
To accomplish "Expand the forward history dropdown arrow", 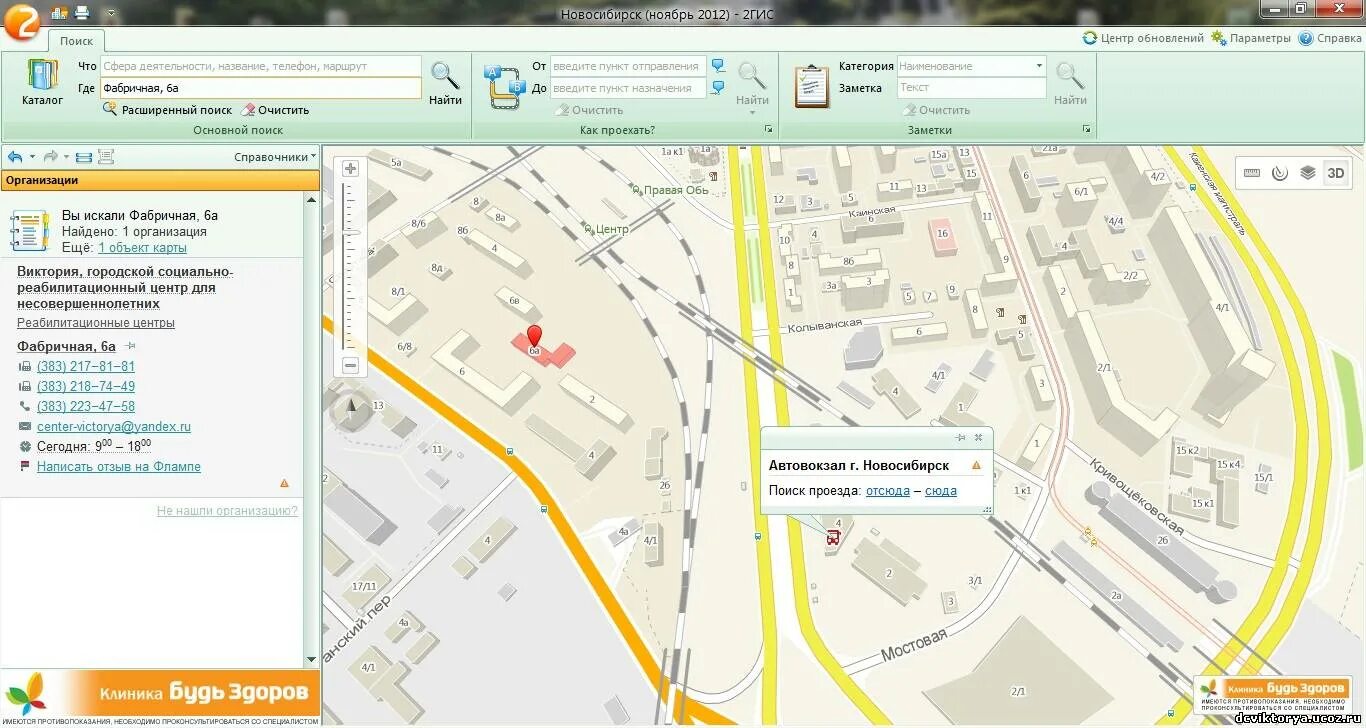I will pyautogui.click(x=66, y=157).
